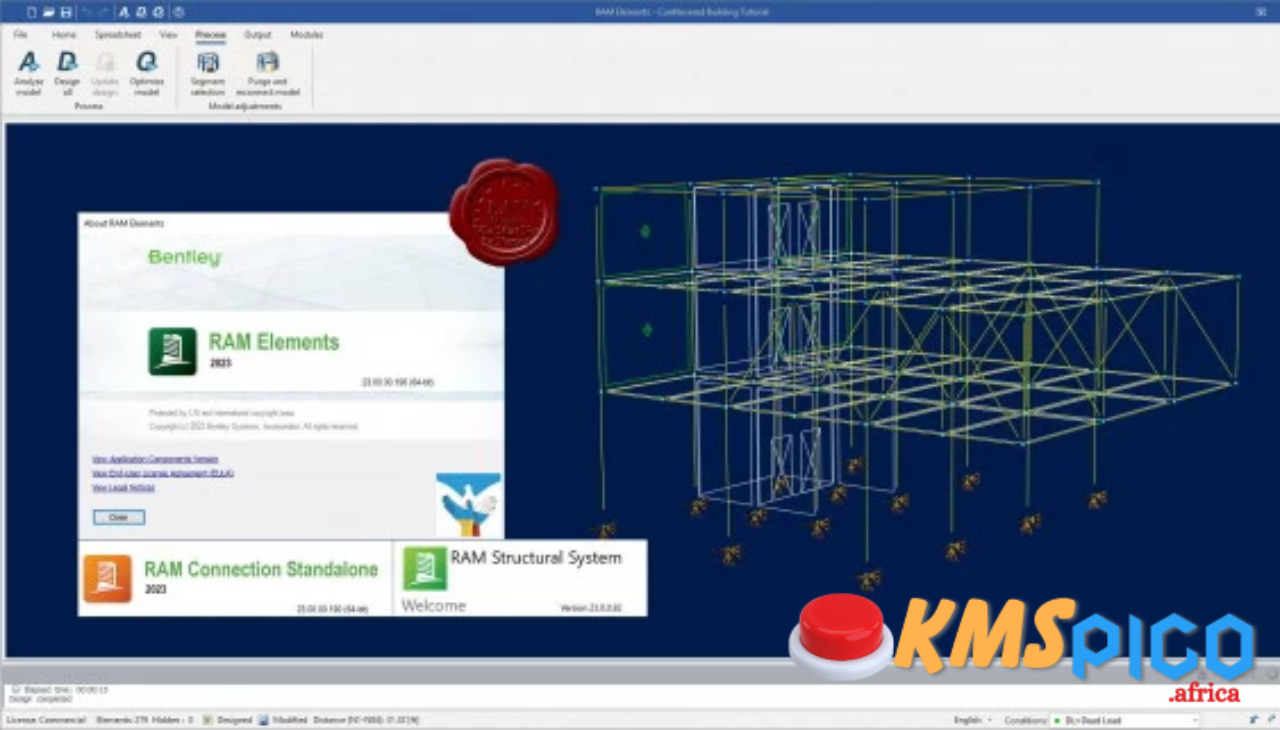The width and height of the screenshot is (1280, 730).
Task: Click the Analyze model ribbon icon
Action: pyautogui.click(x=29, y=63)
